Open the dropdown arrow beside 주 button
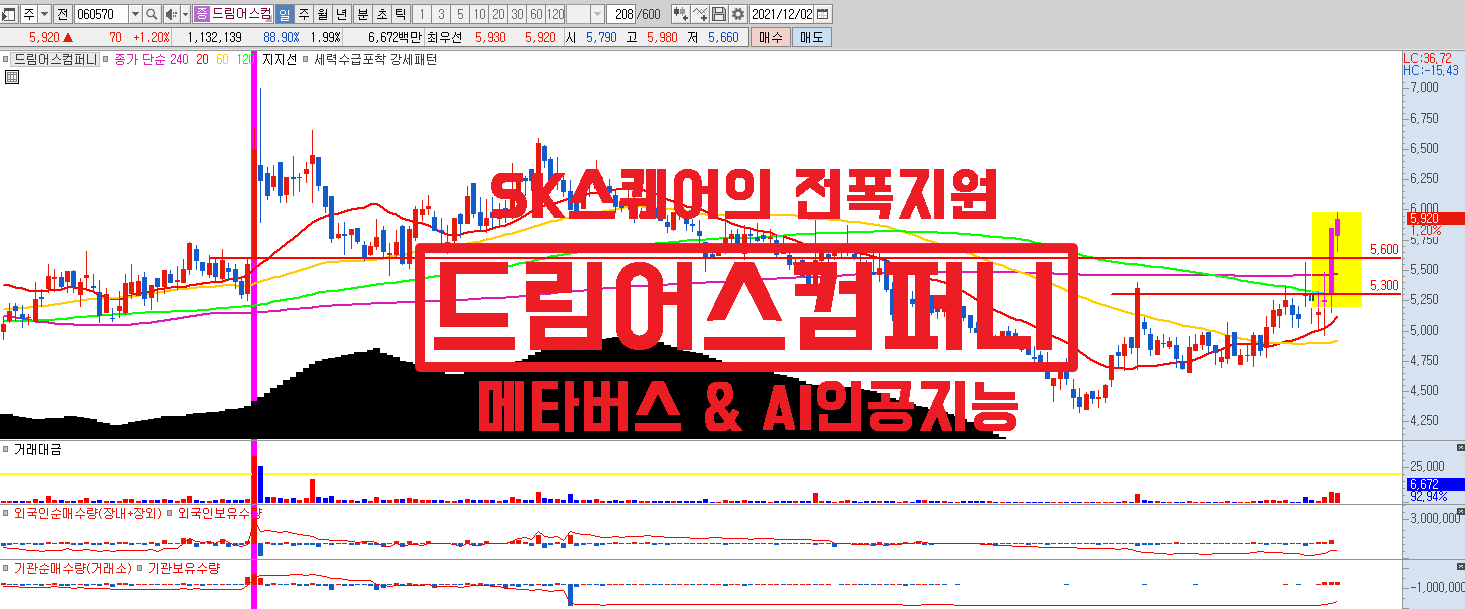1465x609 pixels. [45, 14]
